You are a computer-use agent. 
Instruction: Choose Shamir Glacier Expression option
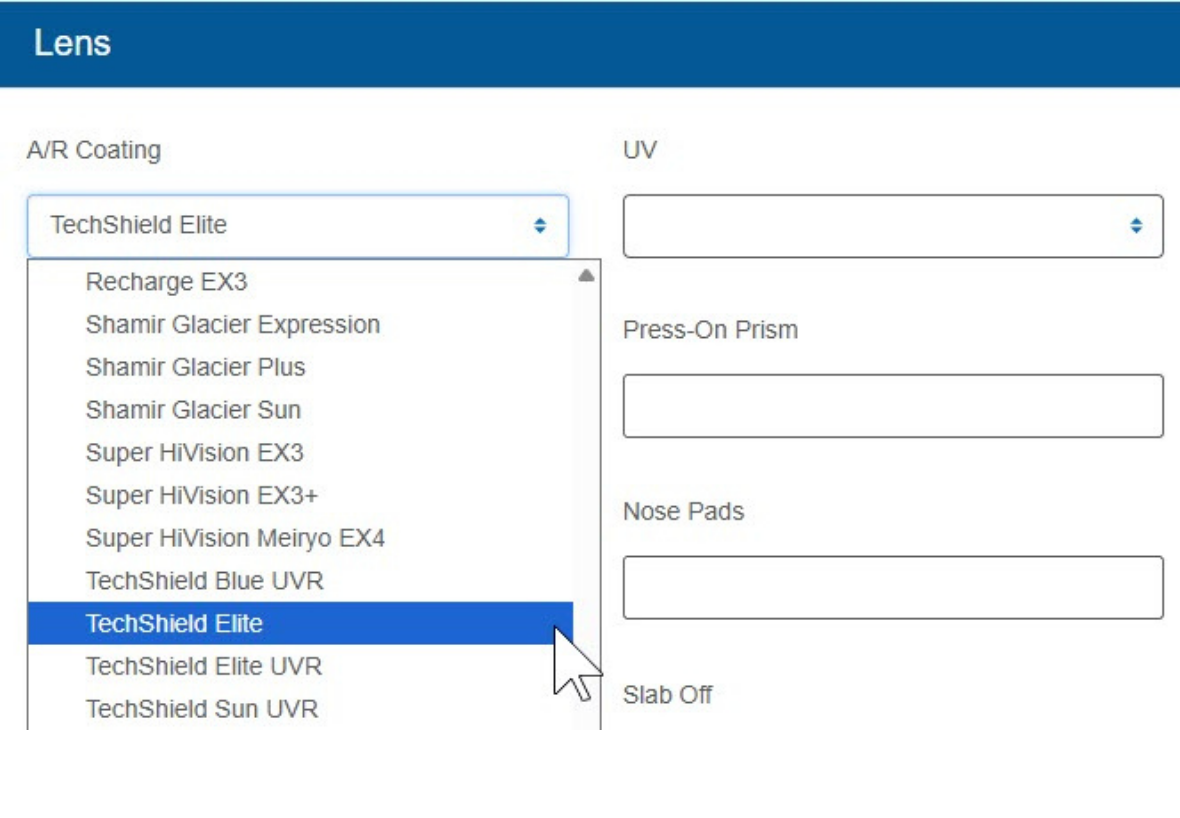(x=232, y=325)
